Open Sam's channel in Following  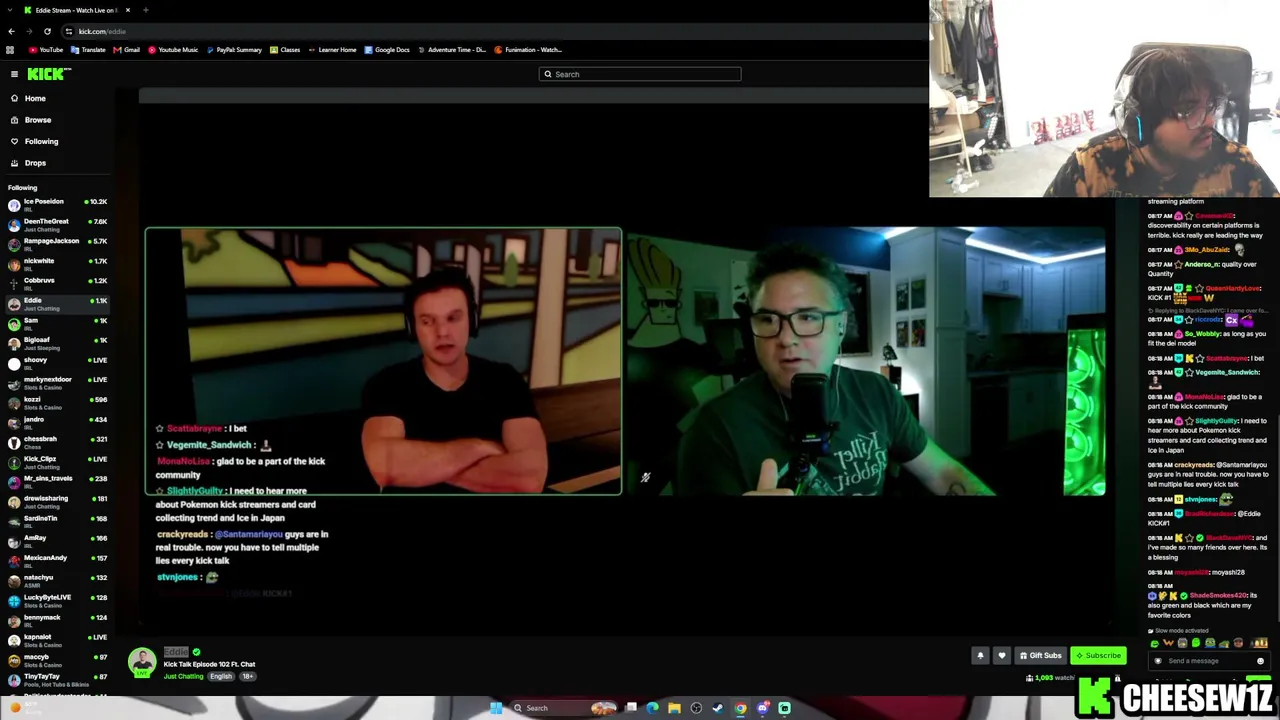coord(60,324)
